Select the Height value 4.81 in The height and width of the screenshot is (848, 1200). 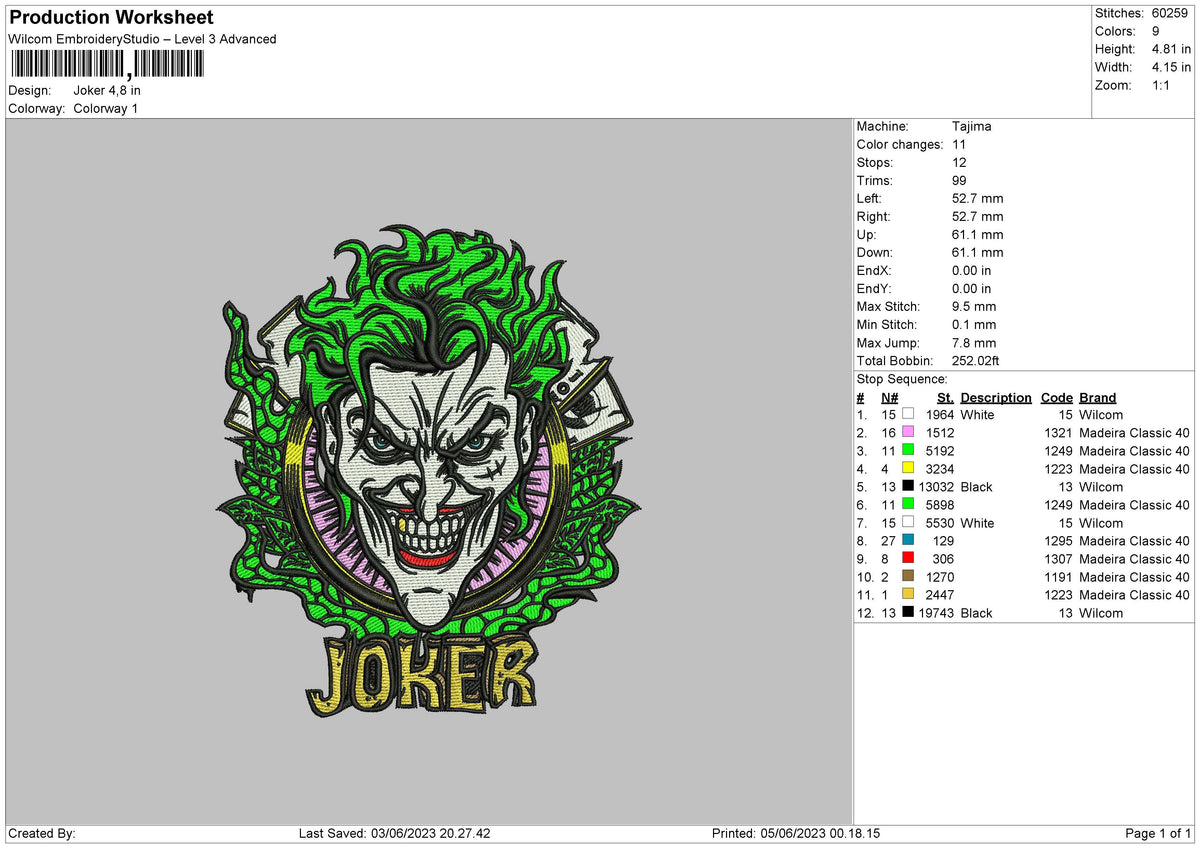[1171, 49]
